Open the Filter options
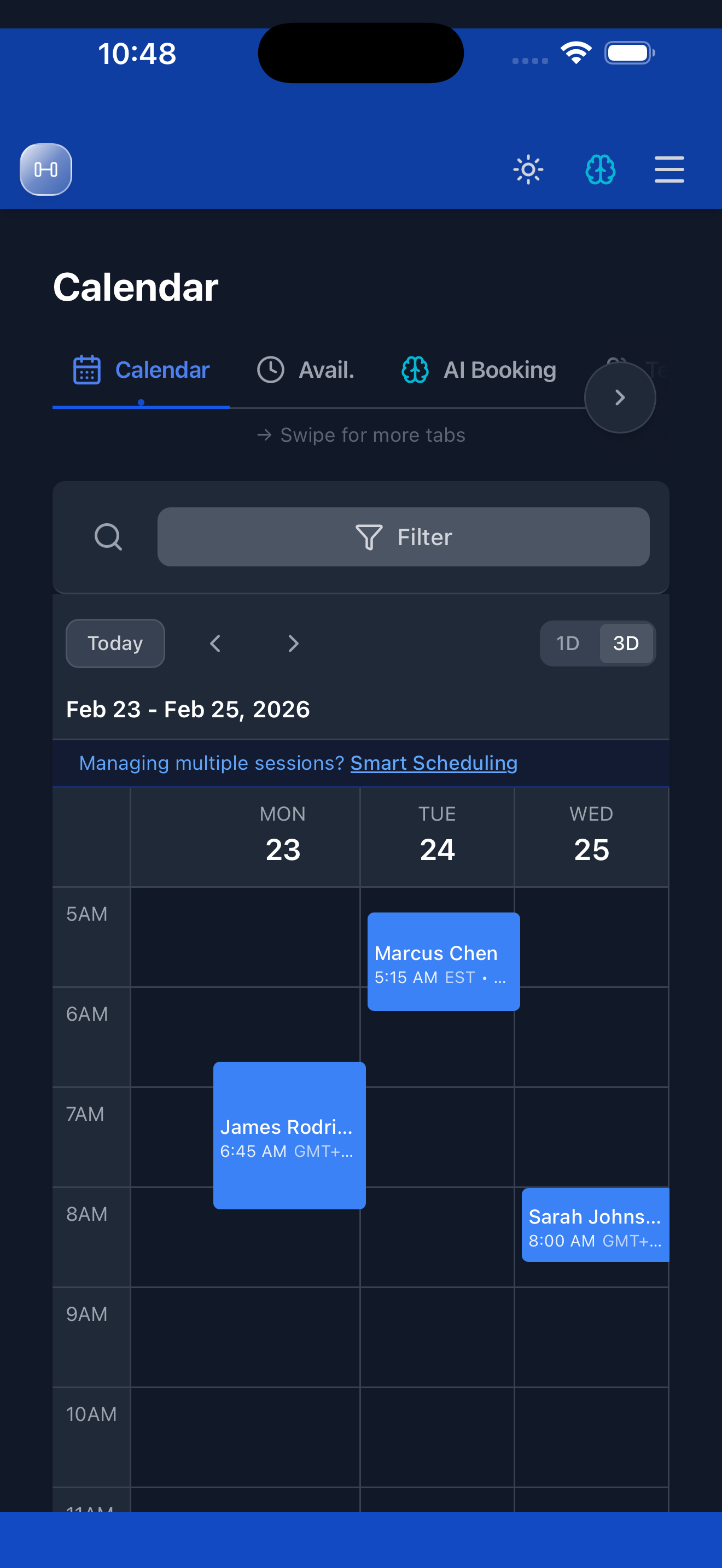 point(403,537)
